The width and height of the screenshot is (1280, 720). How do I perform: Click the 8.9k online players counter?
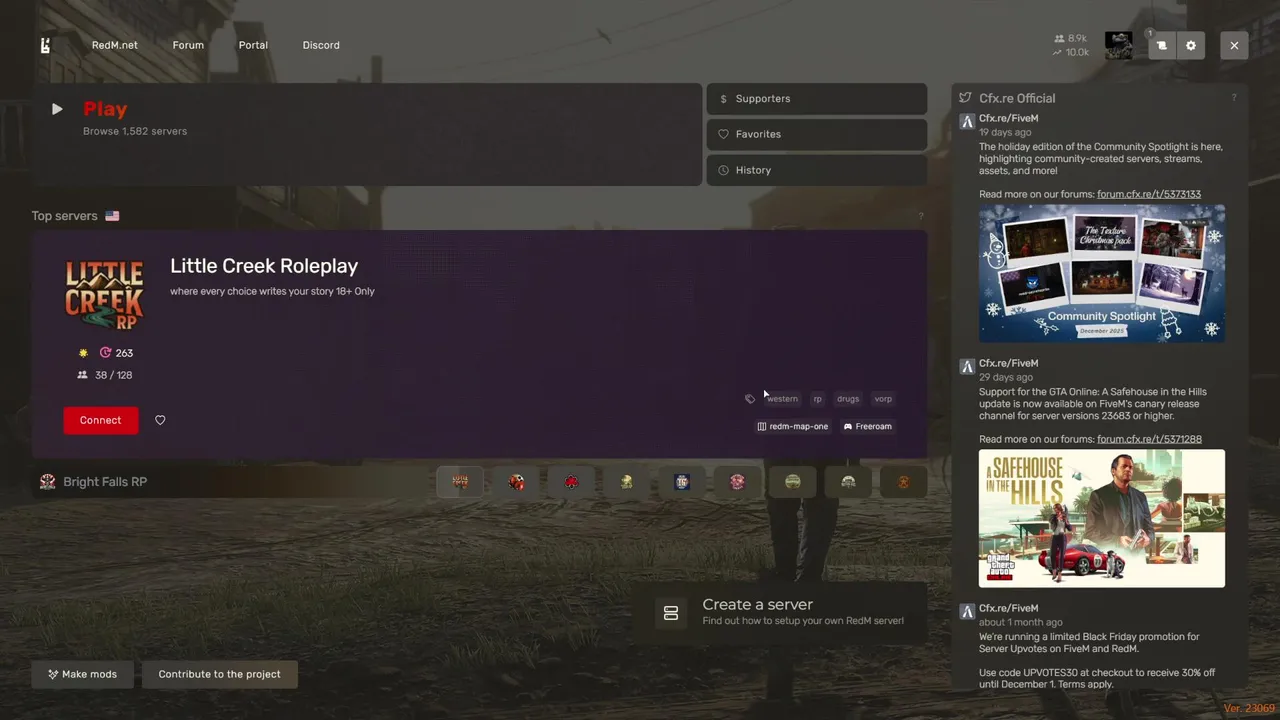click(1071, 38)
